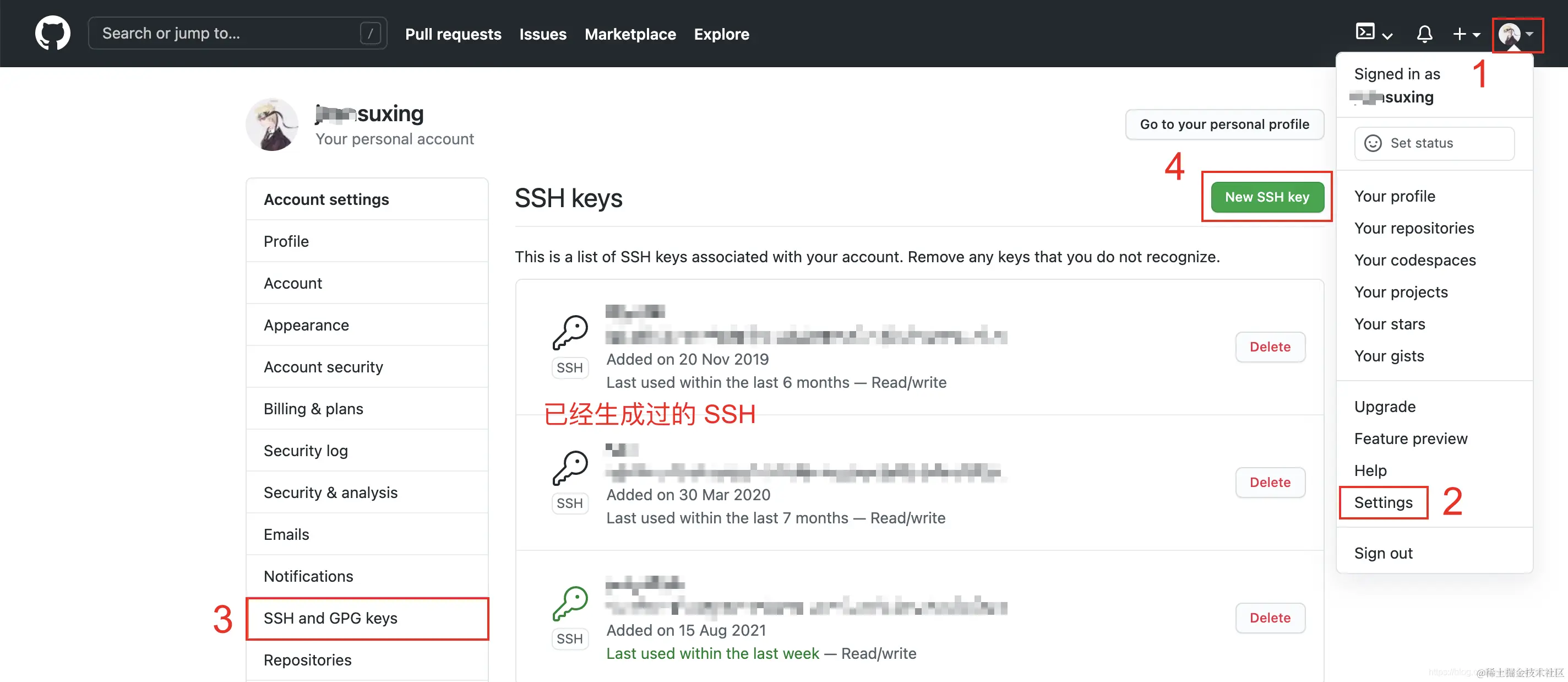Click the large profile avatar image
The image size is (1568, 682).
pos(272,125)
